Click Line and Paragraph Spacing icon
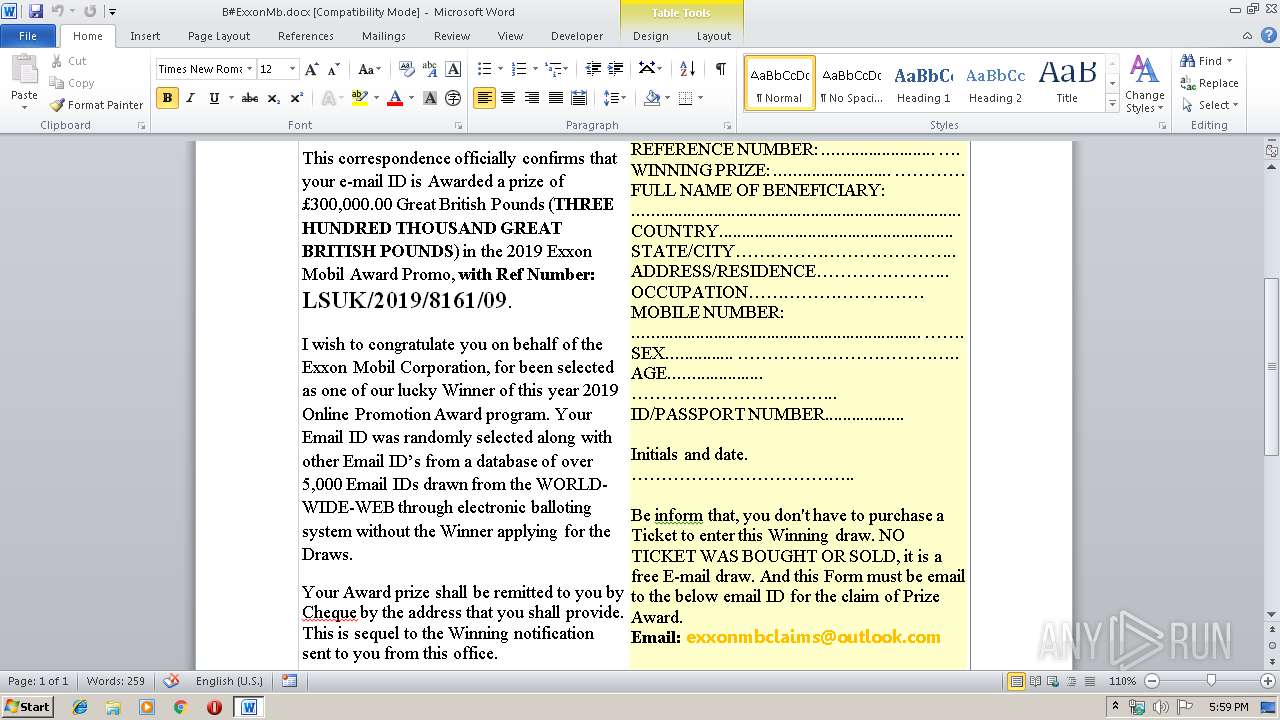 tap(611, 98)
